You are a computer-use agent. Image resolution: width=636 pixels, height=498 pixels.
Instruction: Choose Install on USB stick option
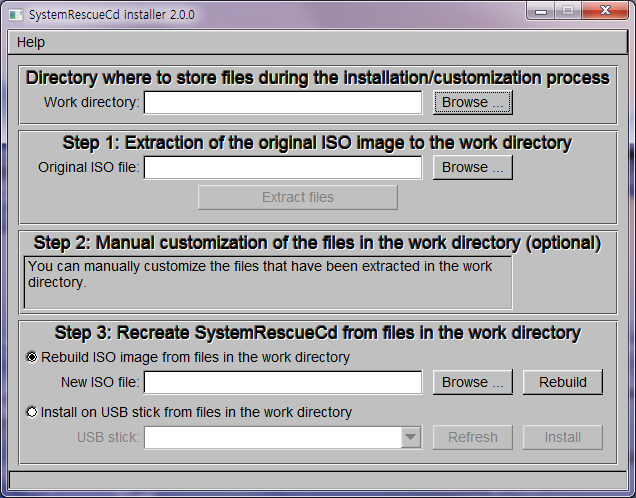32,412
